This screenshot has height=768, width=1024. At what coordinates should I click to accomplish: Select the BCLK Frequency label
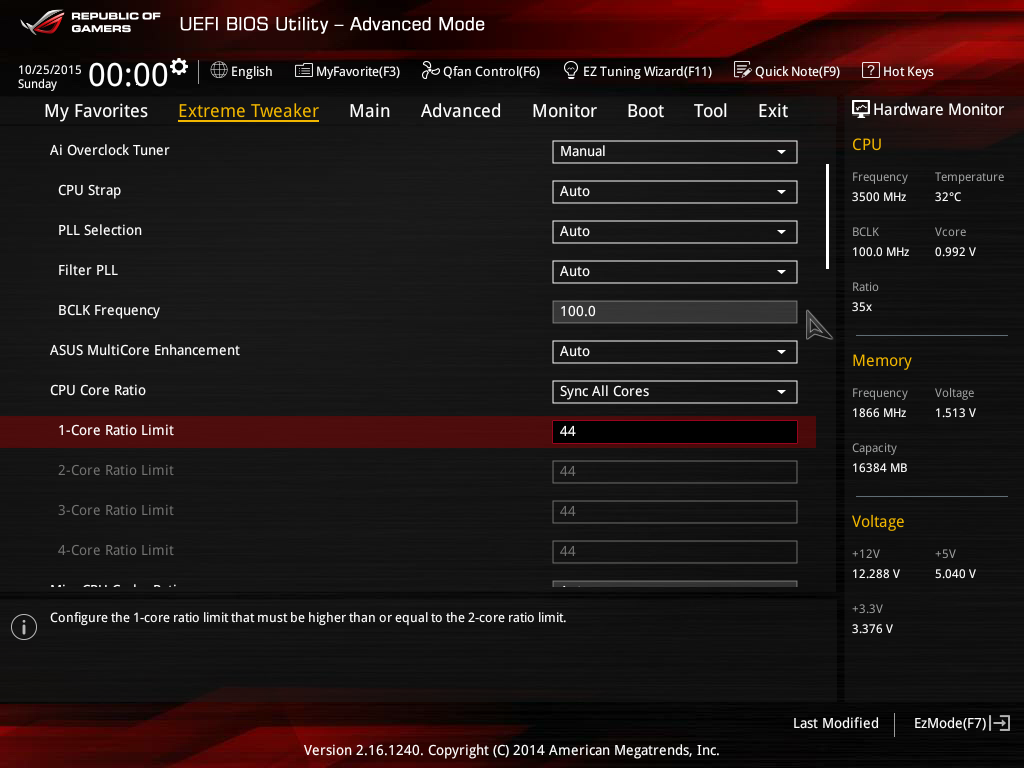[x=109, y=310]
